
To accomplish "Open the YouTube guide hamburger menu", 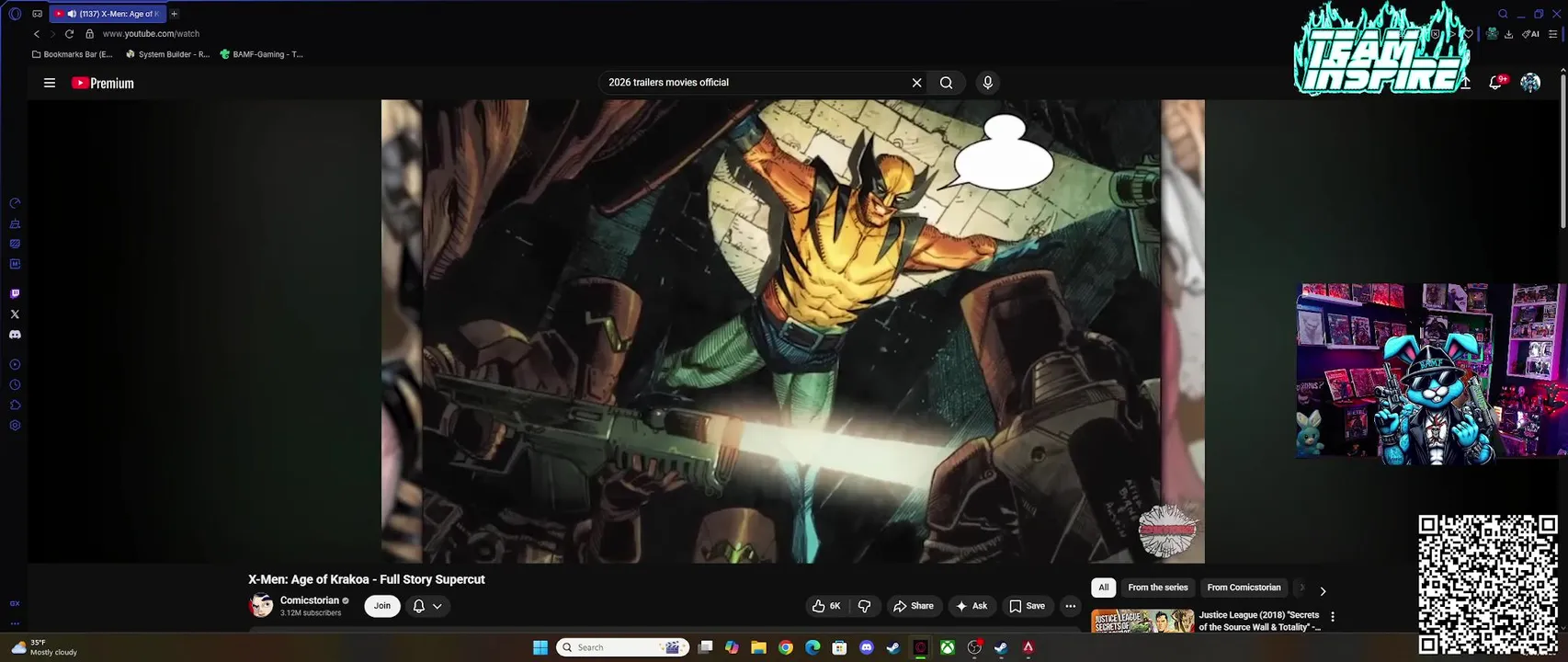I will [x=50, y=83].
